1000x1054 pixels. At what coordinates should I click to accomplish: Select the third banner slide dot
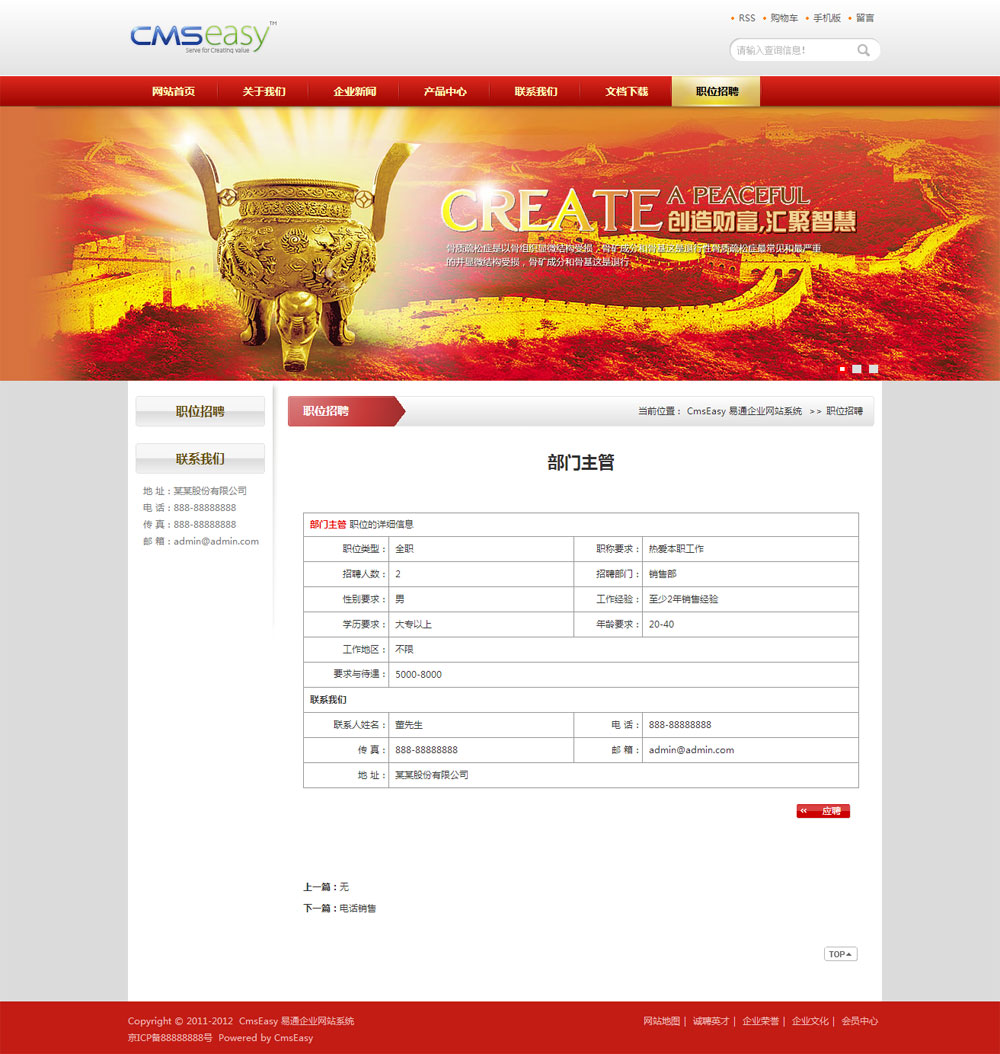click(x=873, y=369)
